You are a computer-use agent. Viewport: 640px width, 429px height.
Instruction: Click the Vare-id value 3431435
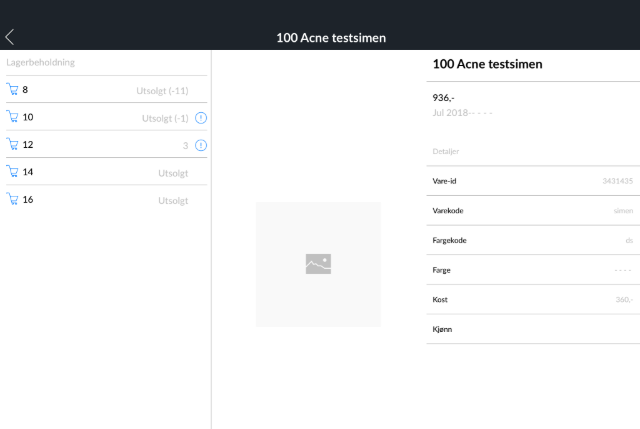(x=618, y=181)
